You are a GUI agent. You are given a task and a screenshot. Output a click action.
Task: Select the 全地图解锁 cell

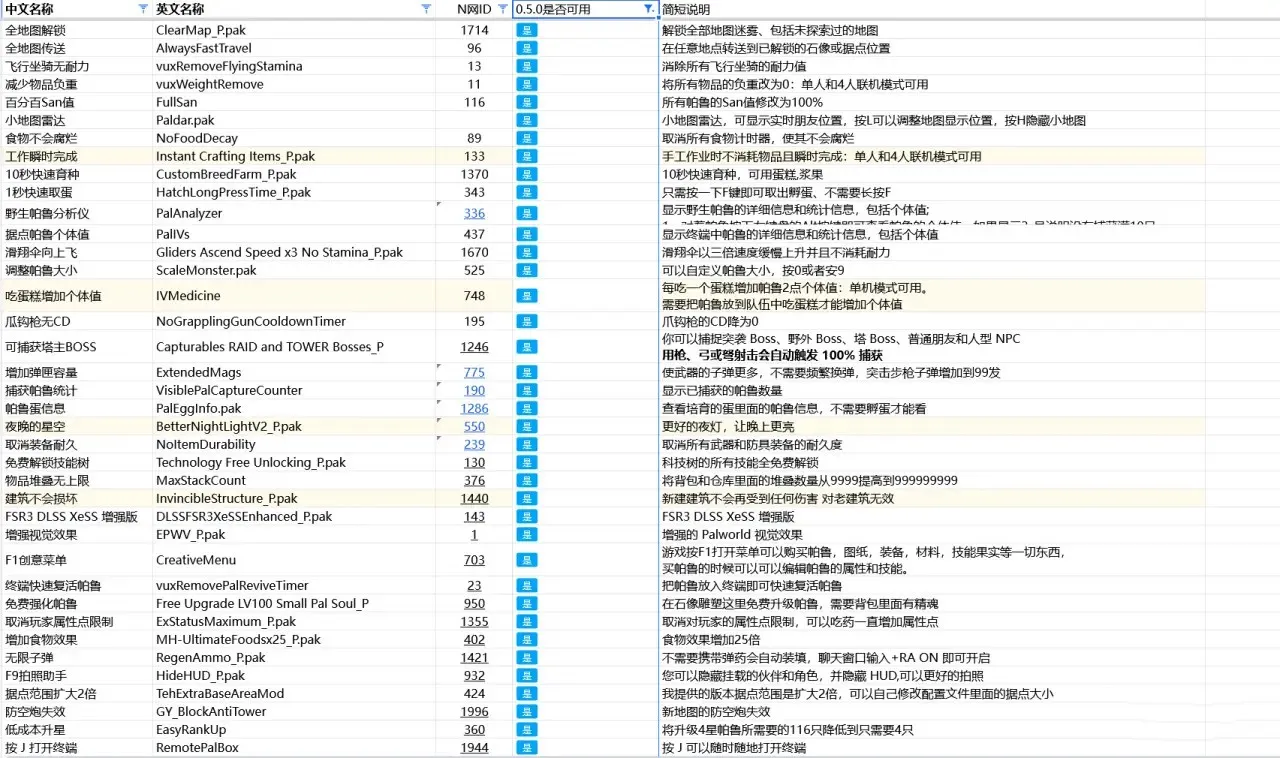[x=76, y=30]
